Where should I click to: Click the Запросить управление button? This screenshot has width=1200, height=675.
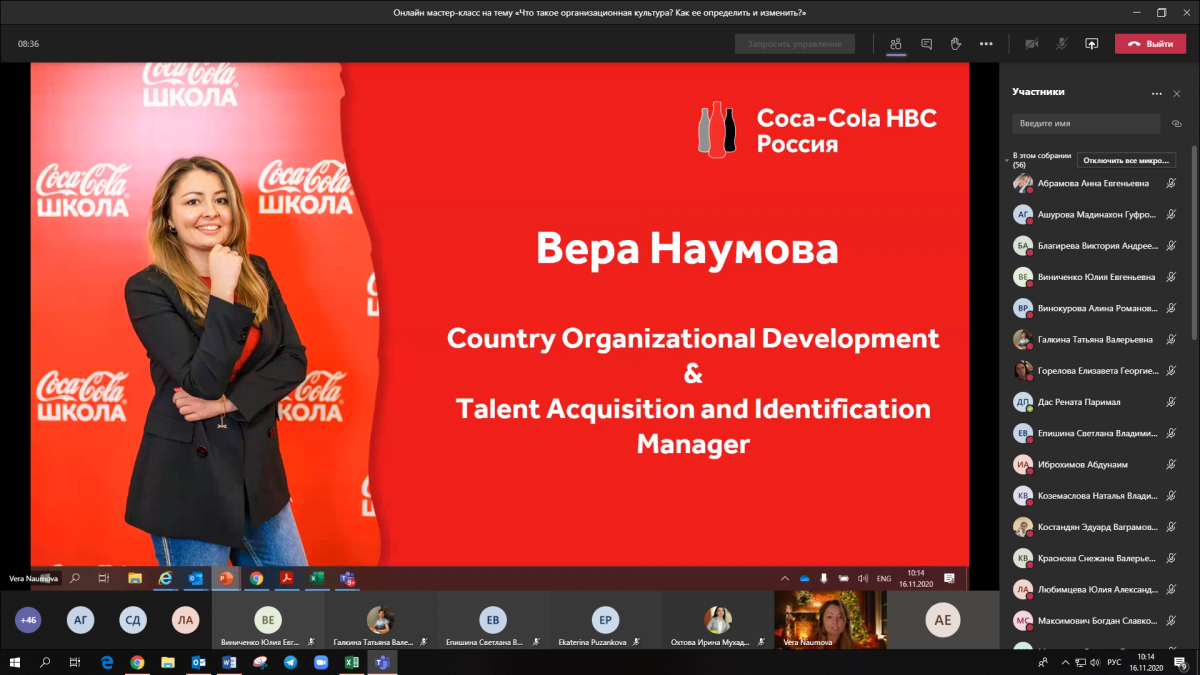click(795, 44)
